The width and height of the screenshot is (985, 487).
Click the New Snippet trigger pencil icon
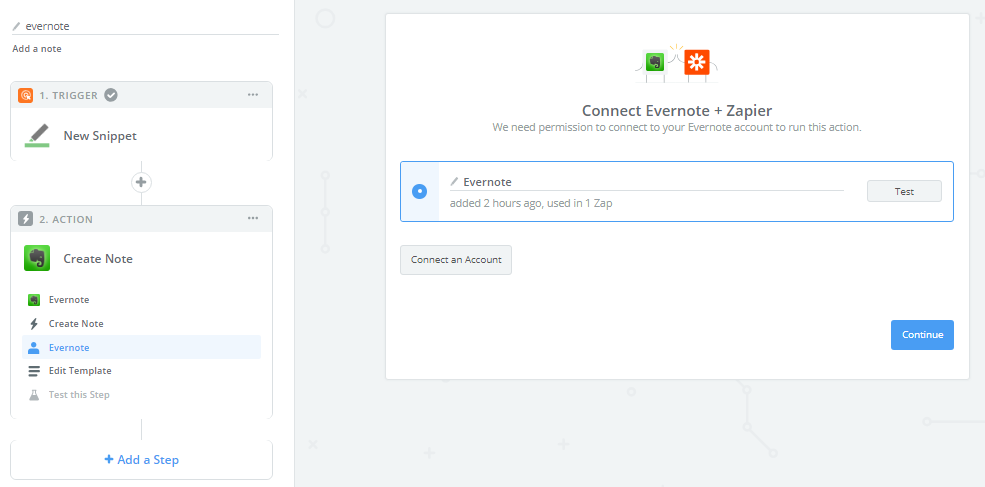point(37,135)
